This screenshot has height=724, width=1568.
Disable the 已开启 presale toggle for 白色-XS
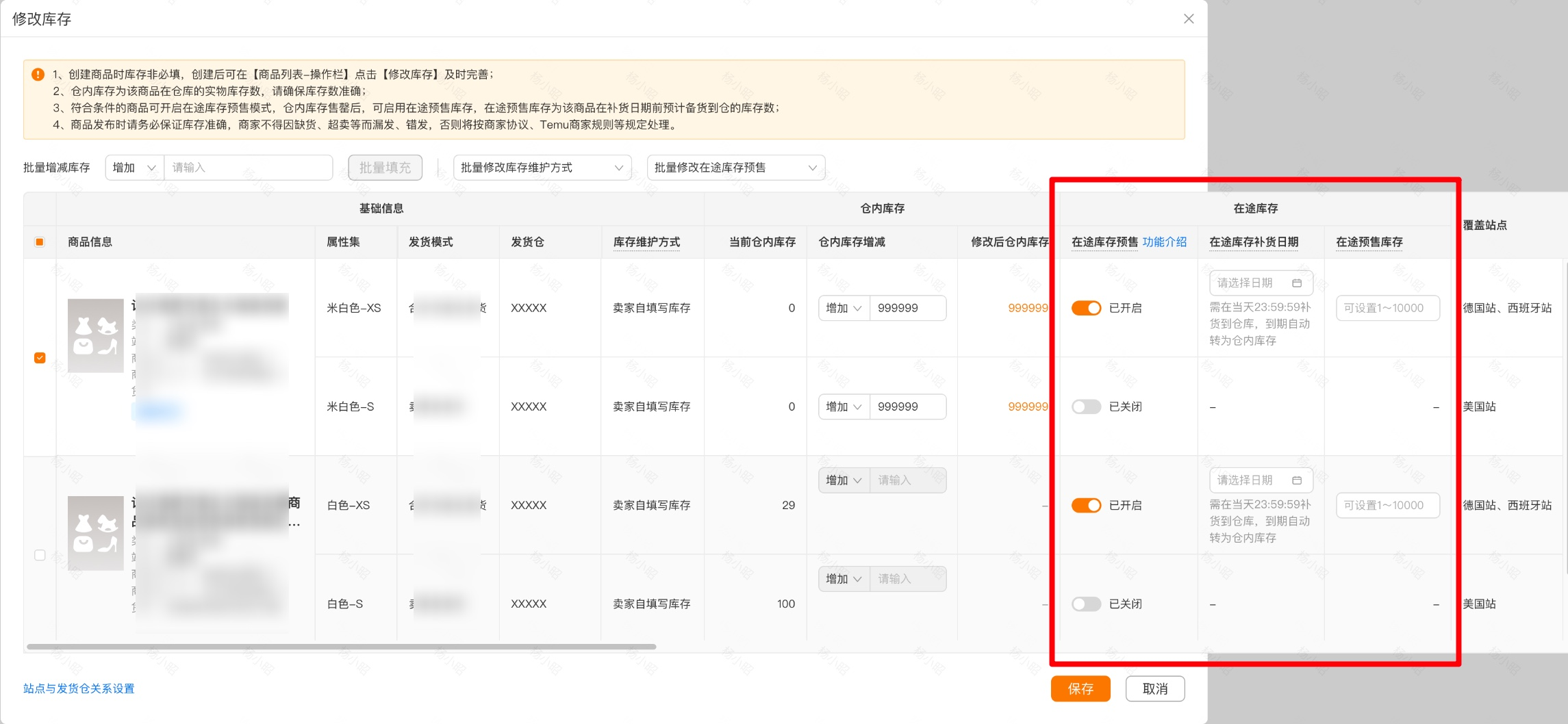coord(1087,505)
